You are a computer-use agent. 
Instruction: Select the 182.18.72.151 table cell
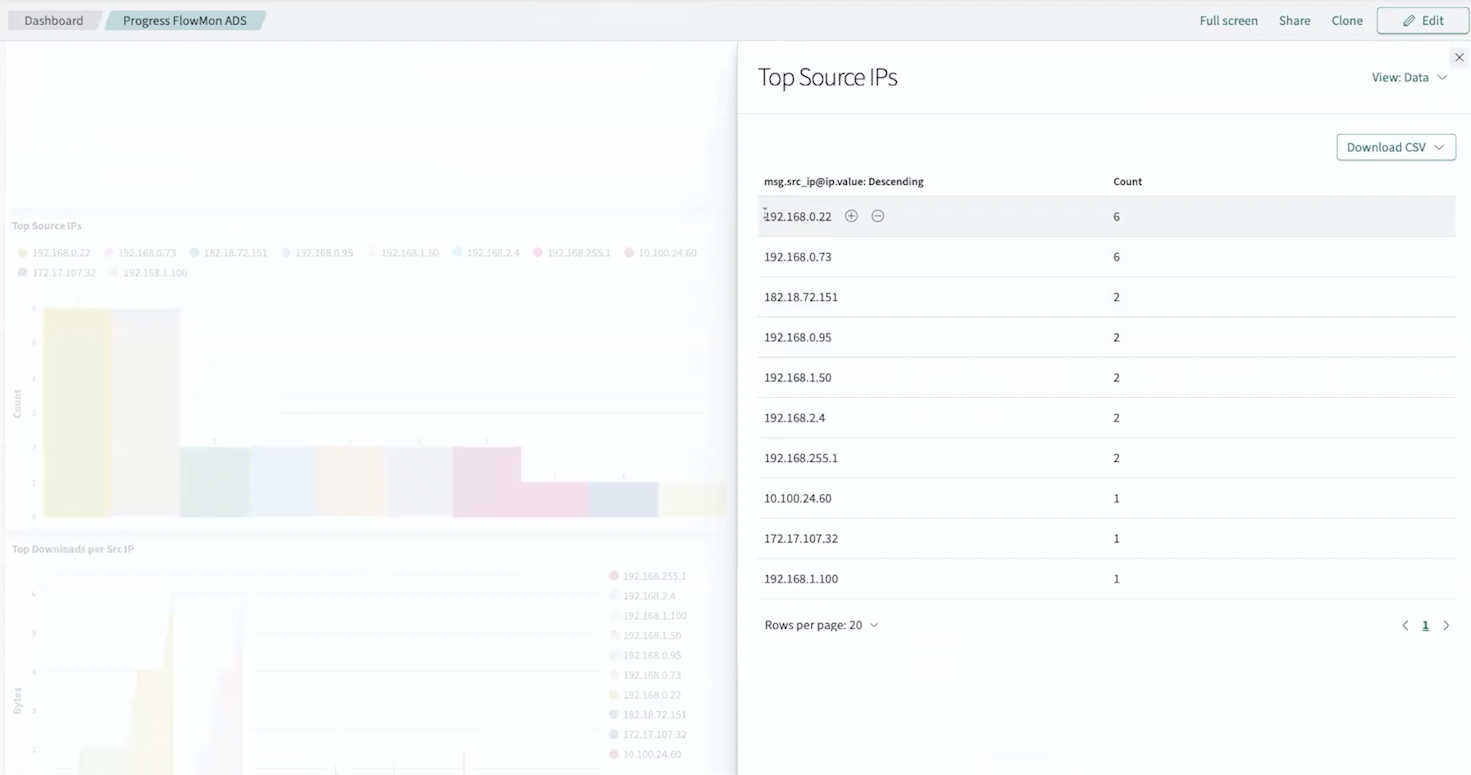pos(801,297)
